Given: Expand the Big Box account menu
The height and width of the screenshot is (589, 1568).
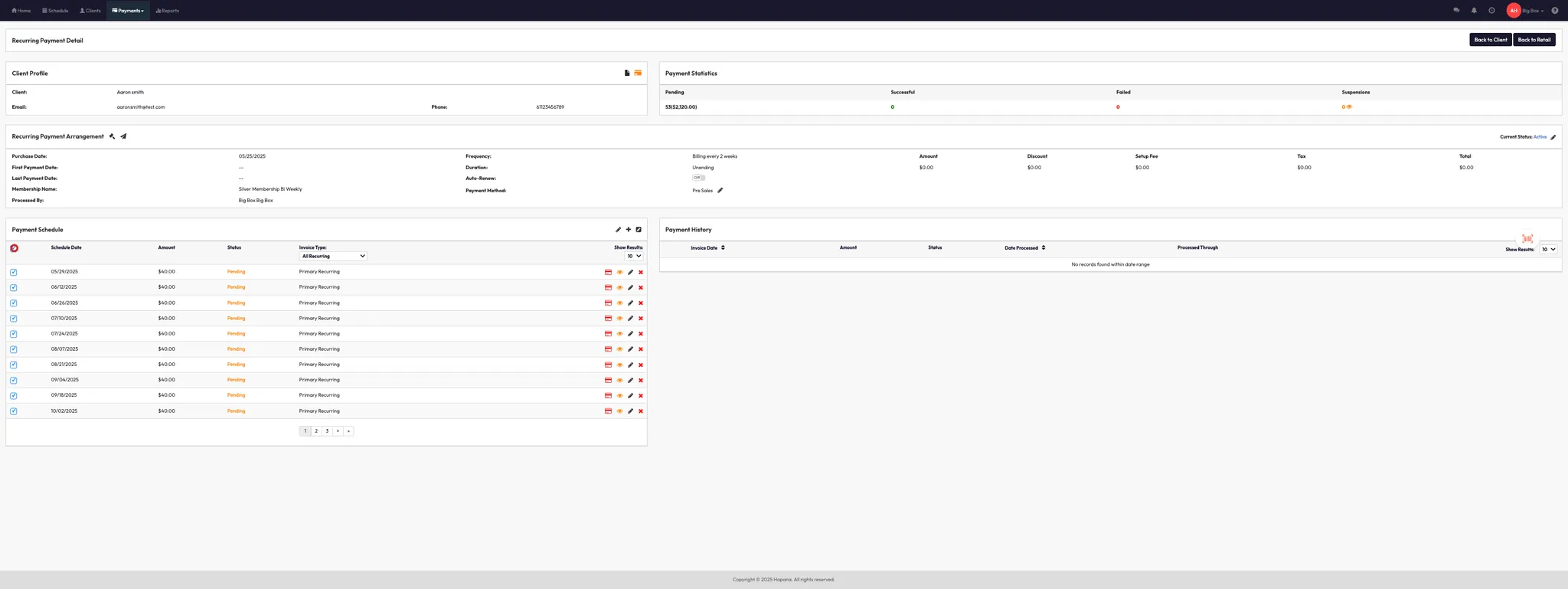Looking at the screenshot, I should [x=1533, y=11].
